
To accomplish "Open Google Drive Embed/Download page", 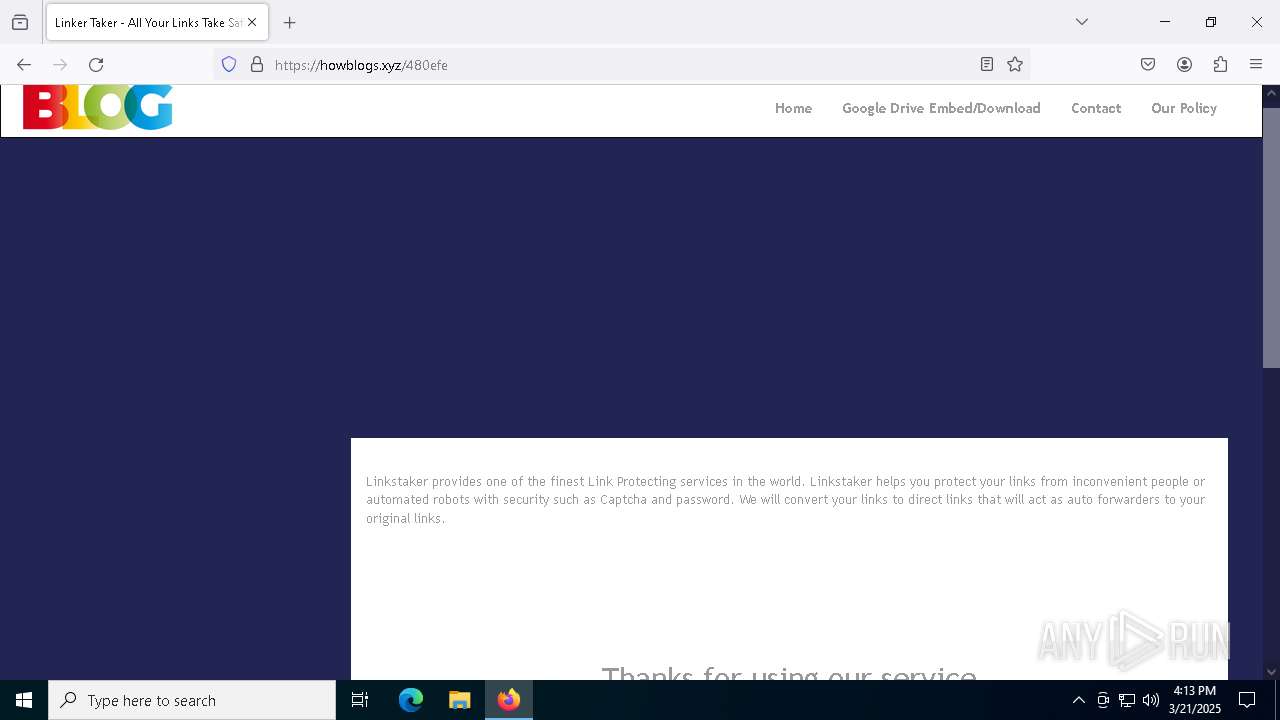I will click(x=941, y=108).
